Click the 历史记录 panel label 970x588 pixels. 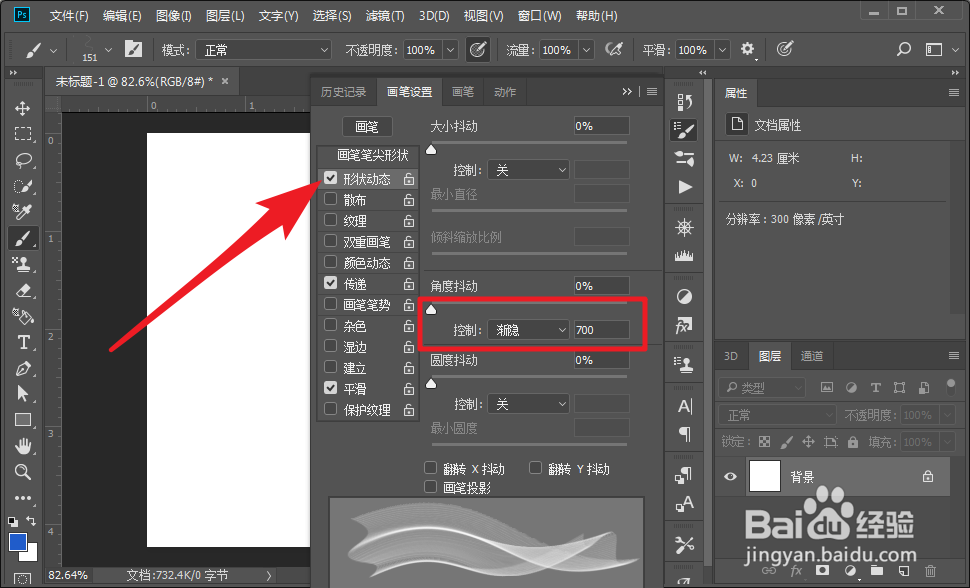point(344,91)
